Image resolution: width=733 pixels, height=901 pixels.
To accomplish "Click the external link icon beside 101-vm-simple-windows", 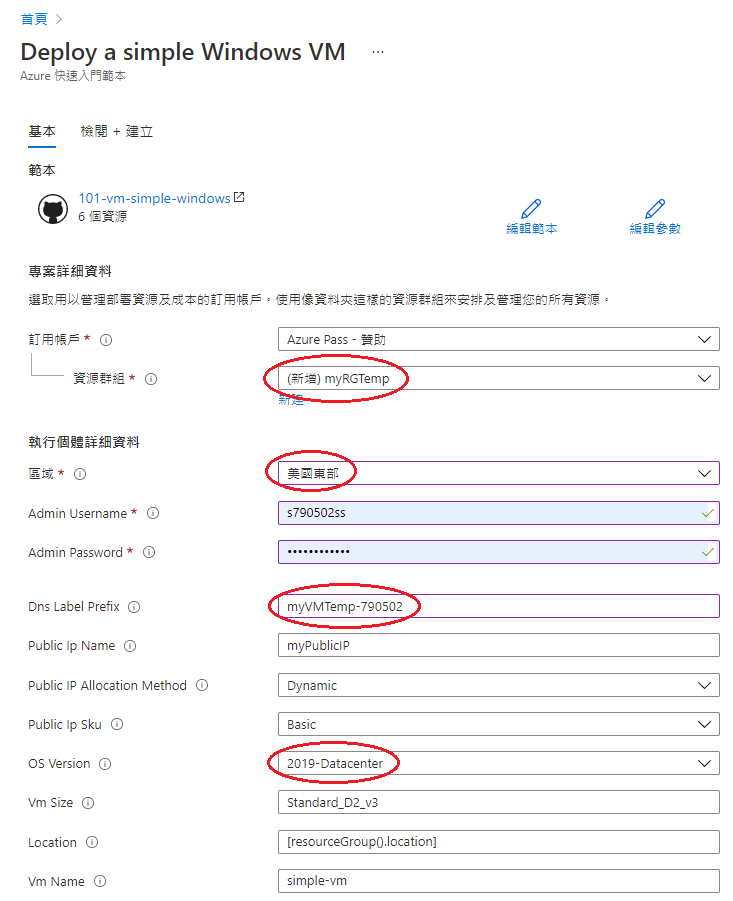I will pos(239,197).
